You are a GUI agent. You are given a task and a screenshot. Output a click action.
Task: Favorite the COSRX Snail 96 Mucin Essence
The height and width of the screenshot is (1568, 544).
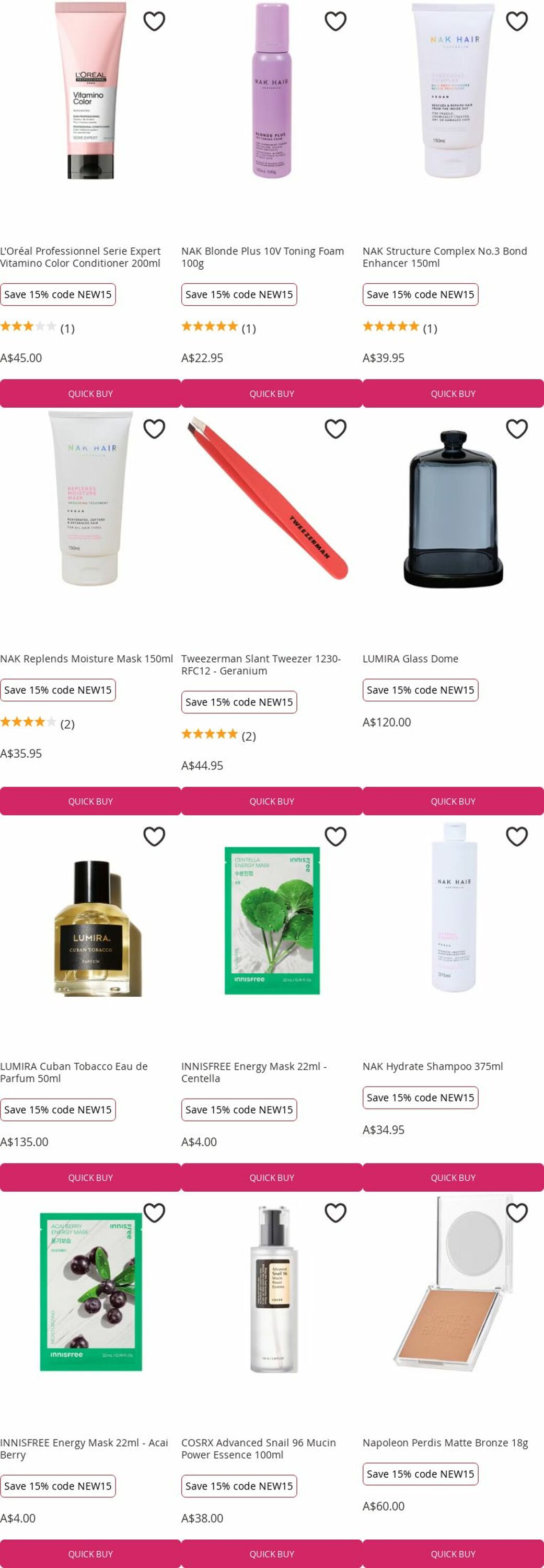click(335, 1213)
